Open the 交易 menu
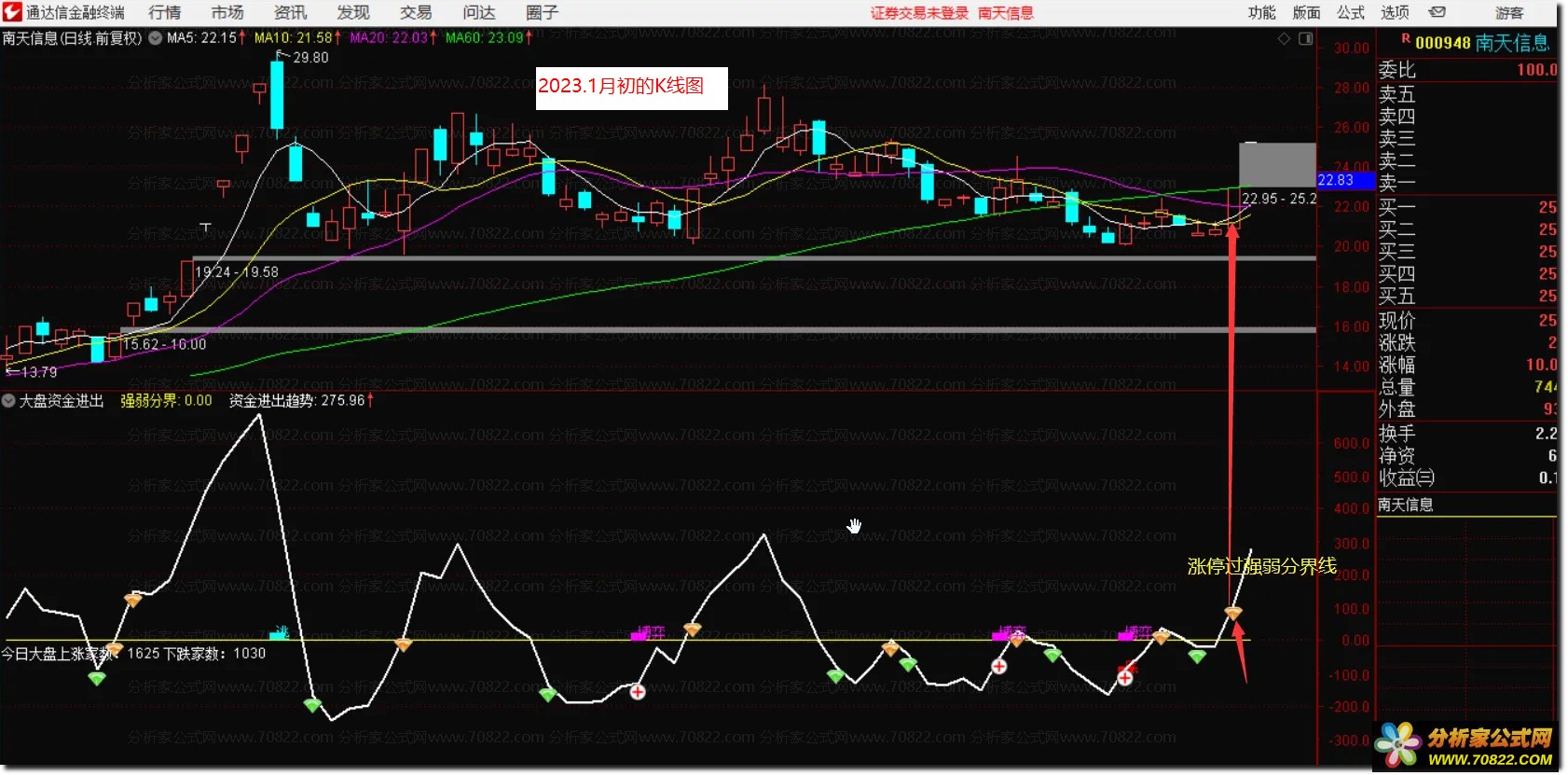The width and height of the screenshot is (1568, 775). (416, 12)
